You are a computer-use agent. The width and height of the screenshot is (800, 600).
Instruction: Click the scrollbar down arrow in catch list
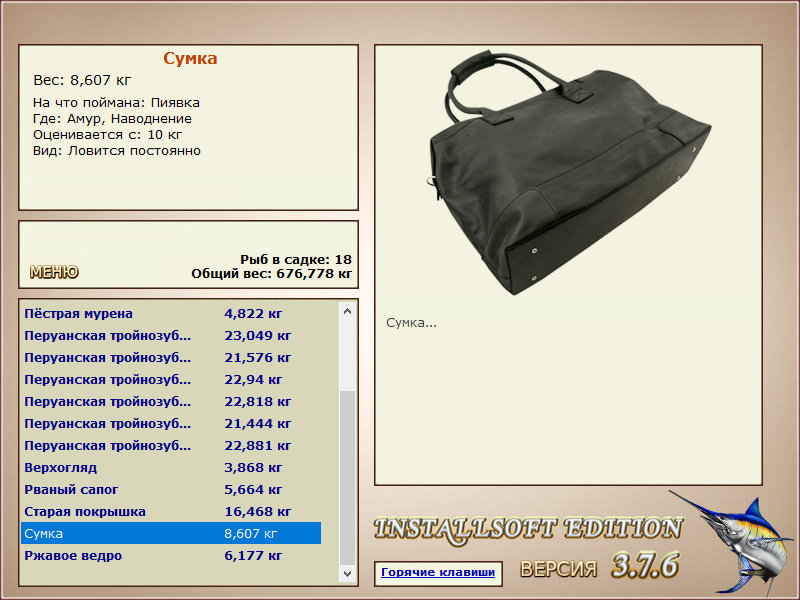pos(347,573)
